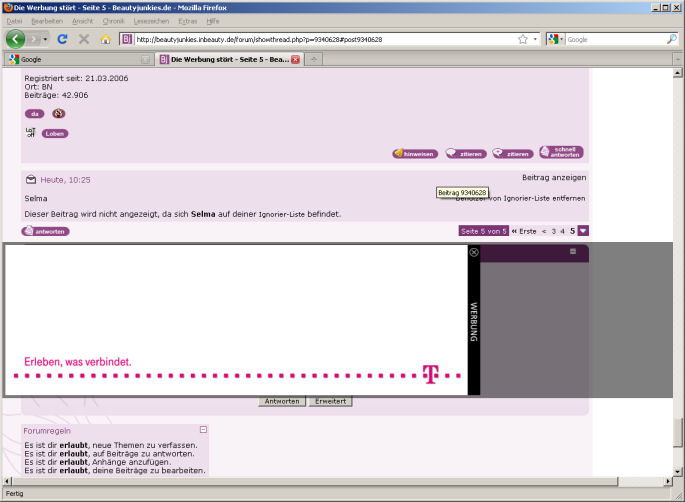Click the 'Loben' praise button

tap(55, 133)
